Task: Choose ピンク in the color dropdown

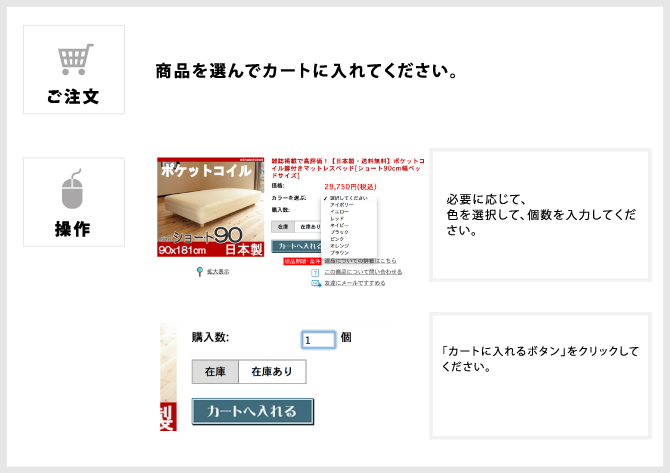Action: [x=337, y=239]
